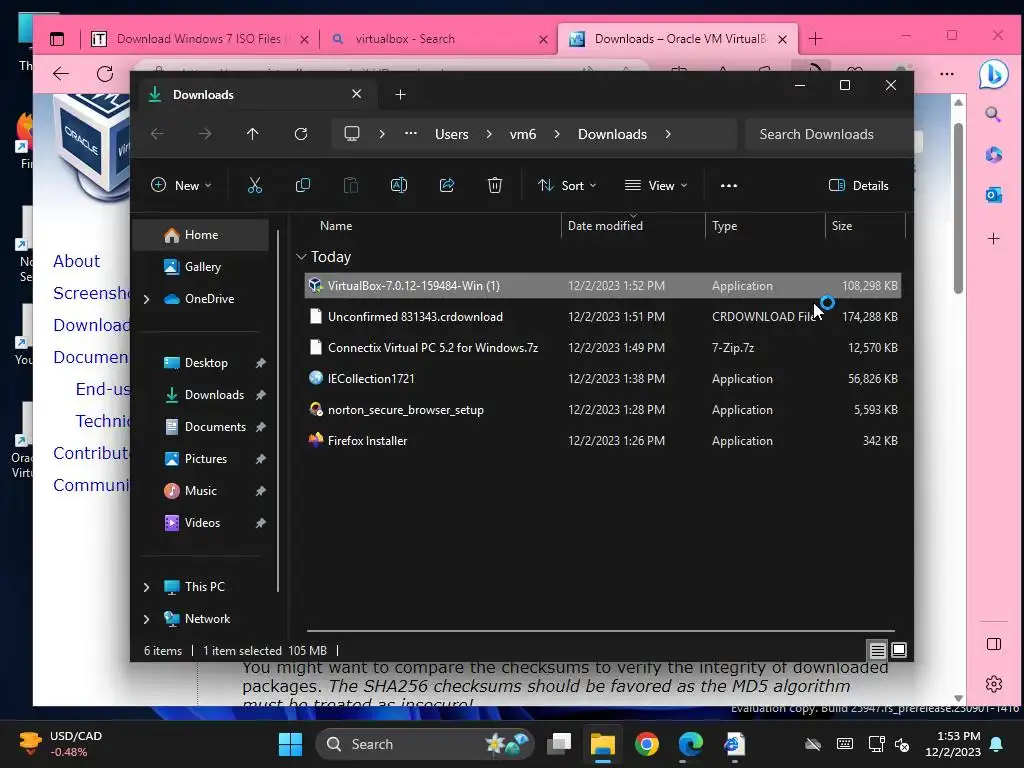Select the Downloads – Oracle VM VirtualBox tab
Viewport: 1024px width, 768px height.
tap(677, 39)
